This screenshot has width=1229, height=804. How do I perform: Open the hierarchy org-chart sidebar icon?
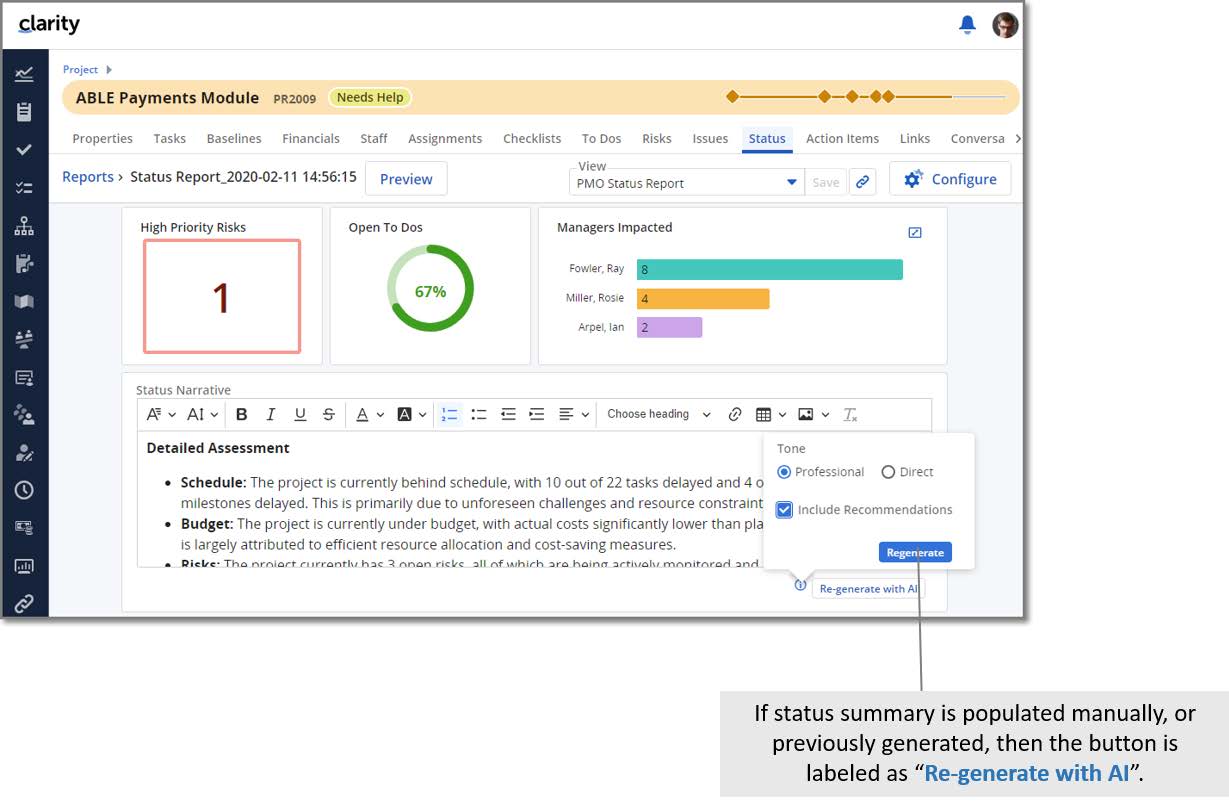tap(24, 226)
